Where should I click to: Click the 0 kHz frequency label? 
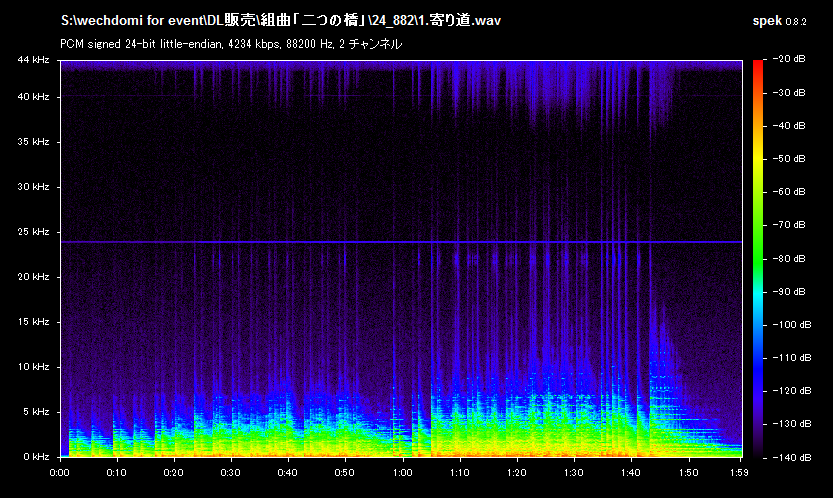[36, 457]
